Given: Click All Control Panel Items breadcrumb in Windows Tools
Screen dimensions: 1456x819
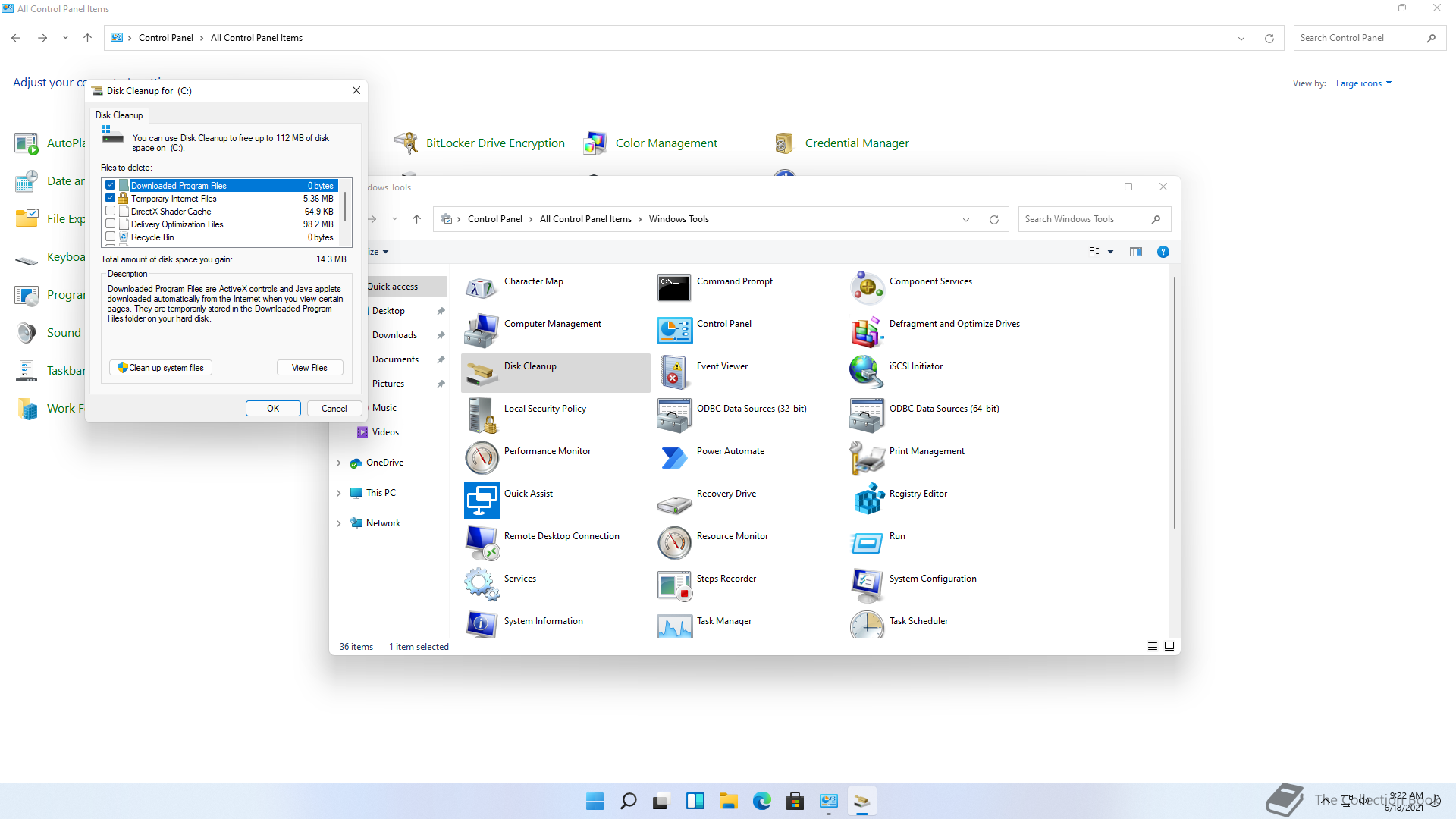Looking at the screenshot, I should (x=585, y=219).
